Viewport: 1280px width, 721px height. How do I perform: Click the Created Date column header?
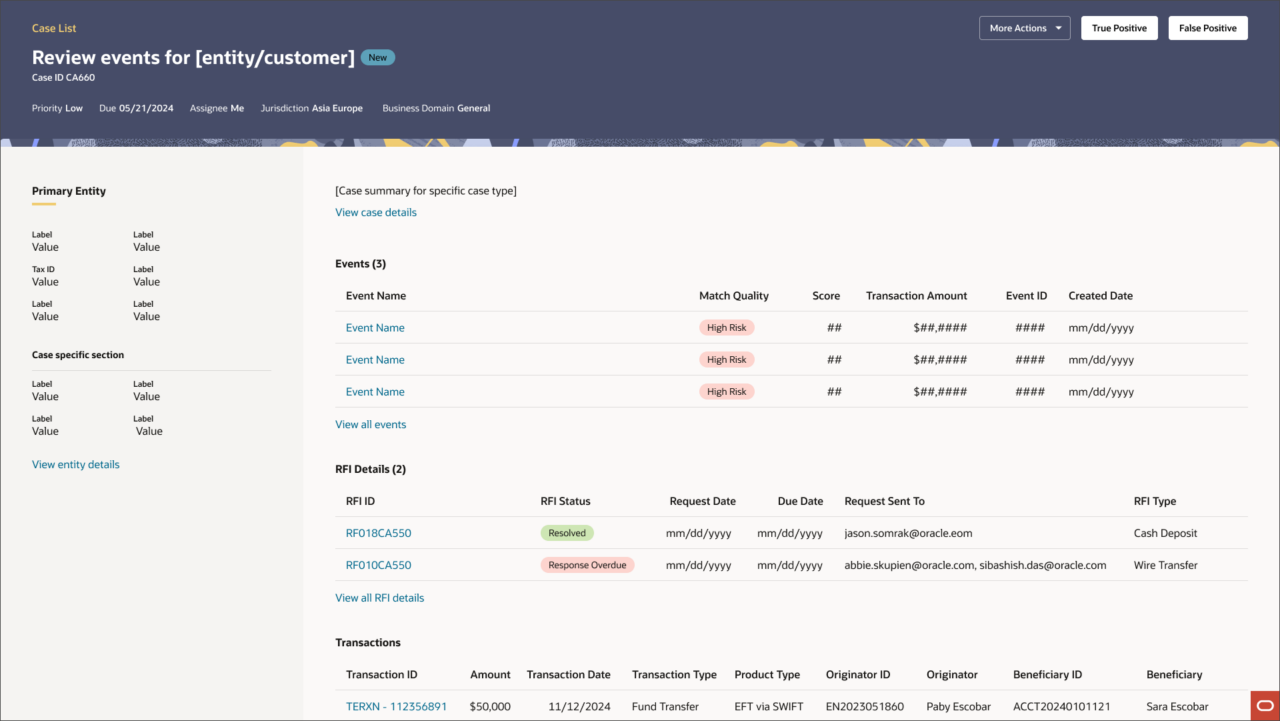point(1101,296)
